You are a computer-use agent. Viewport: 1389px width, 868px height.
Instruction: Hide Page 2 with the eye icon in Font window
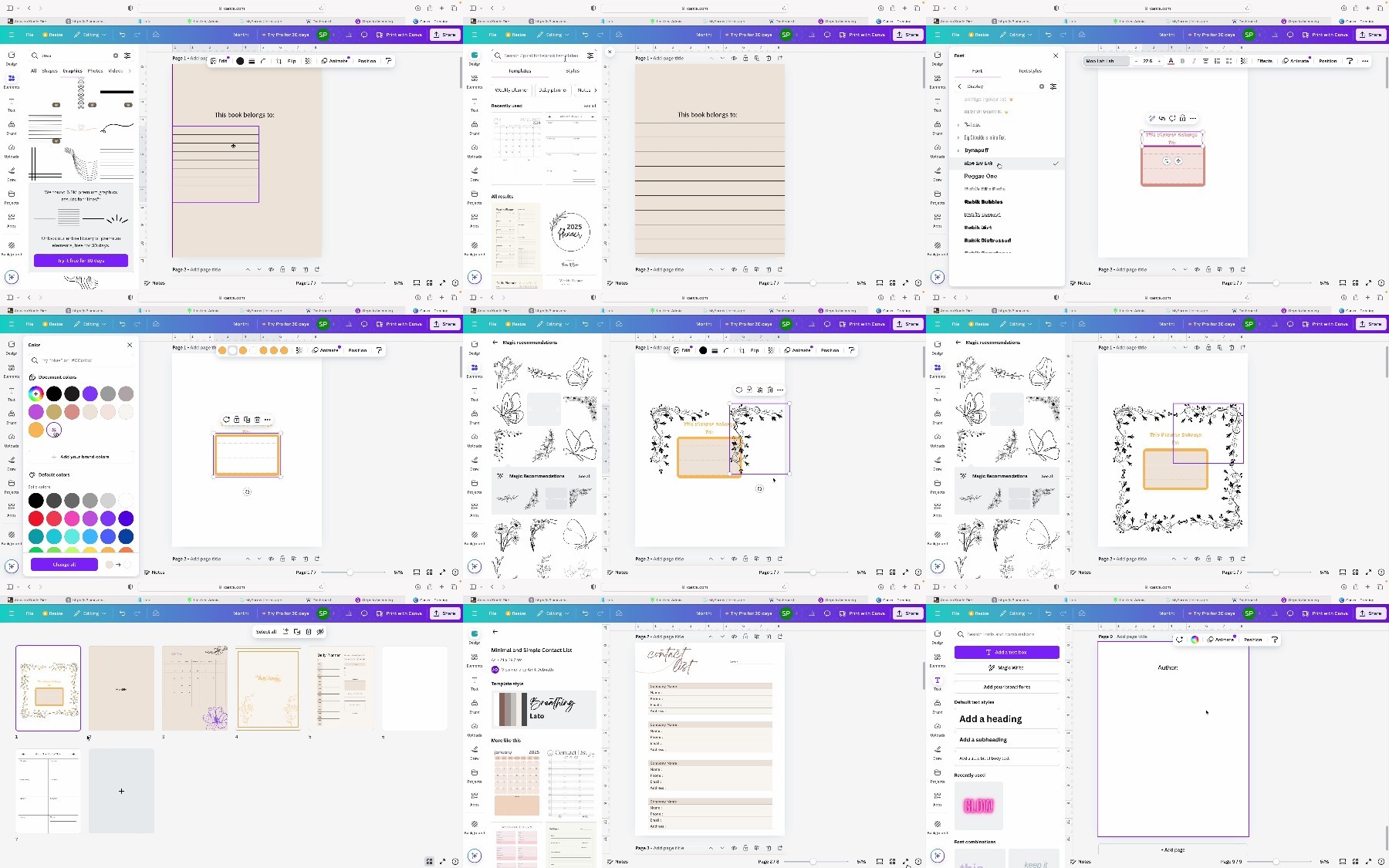point(1197,270)
